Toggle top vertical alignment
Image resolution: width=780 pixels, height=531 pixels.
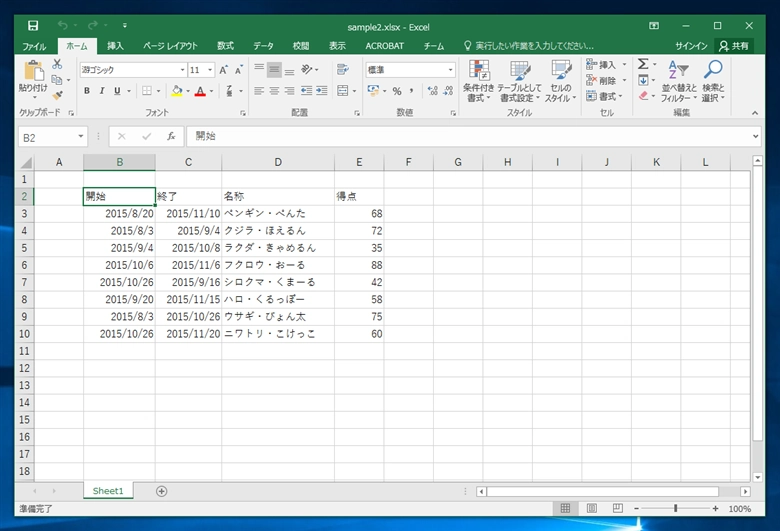click(259, 70)
